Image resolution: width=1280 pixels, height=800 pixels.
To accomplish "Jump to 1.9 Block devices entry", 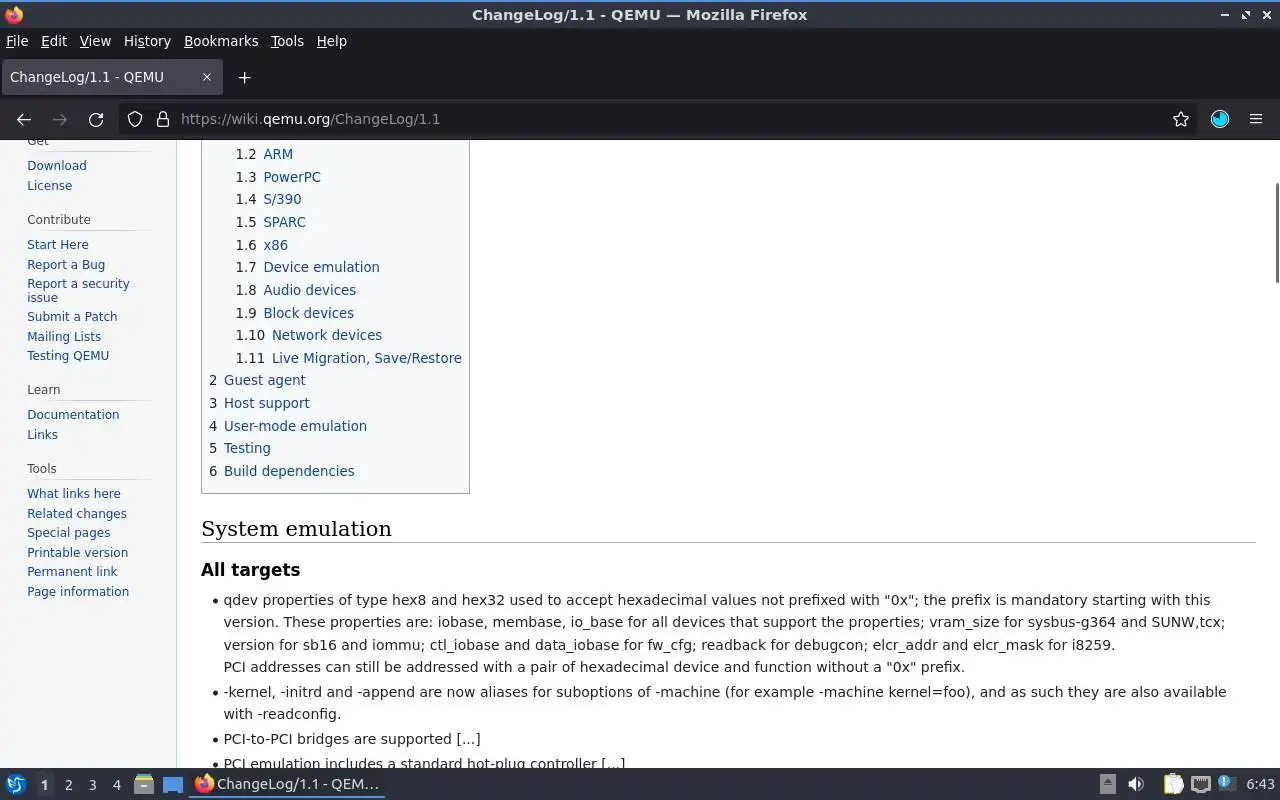I will coord(295,313).
